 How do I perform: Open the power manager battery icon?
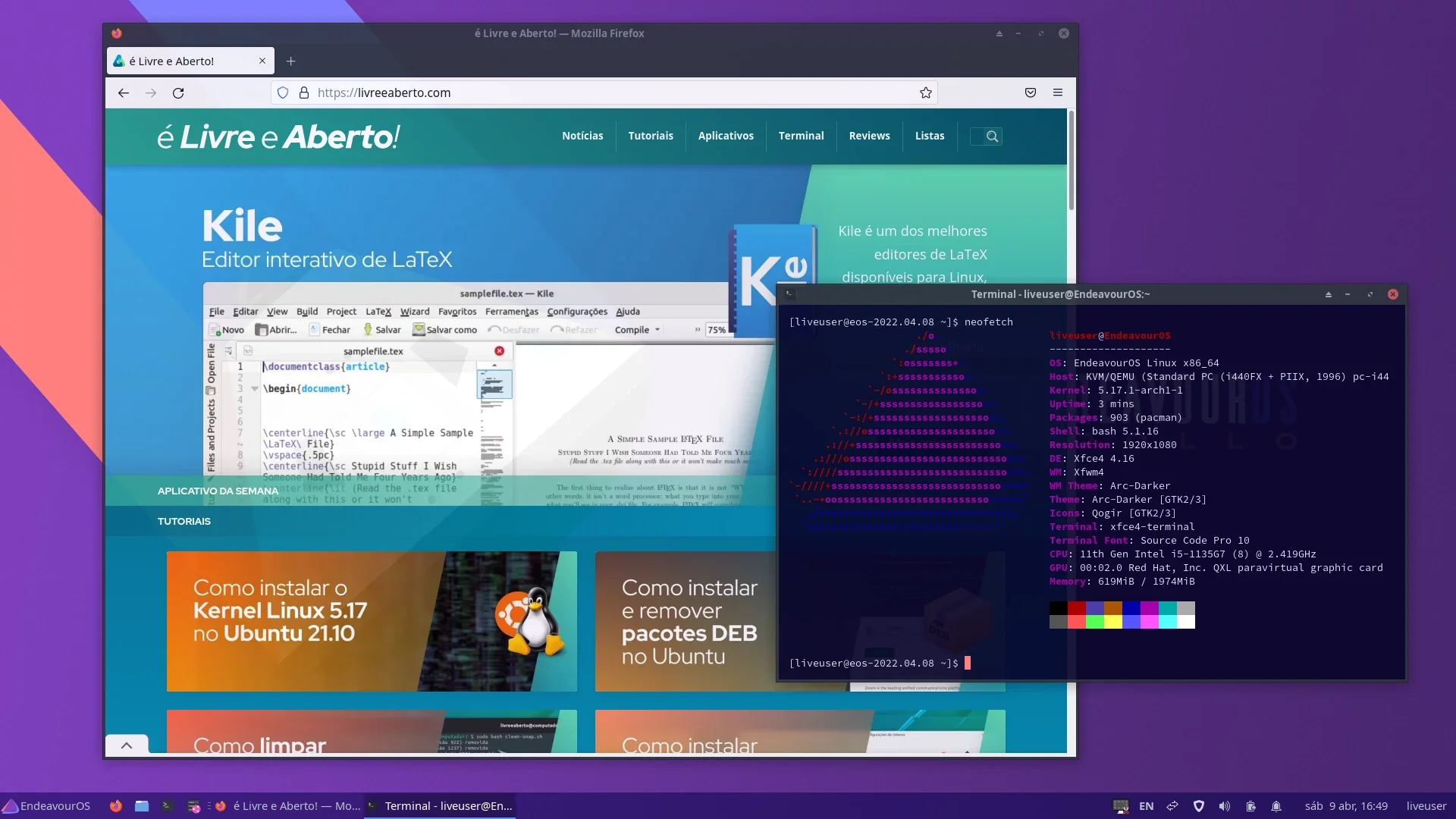1251,806
